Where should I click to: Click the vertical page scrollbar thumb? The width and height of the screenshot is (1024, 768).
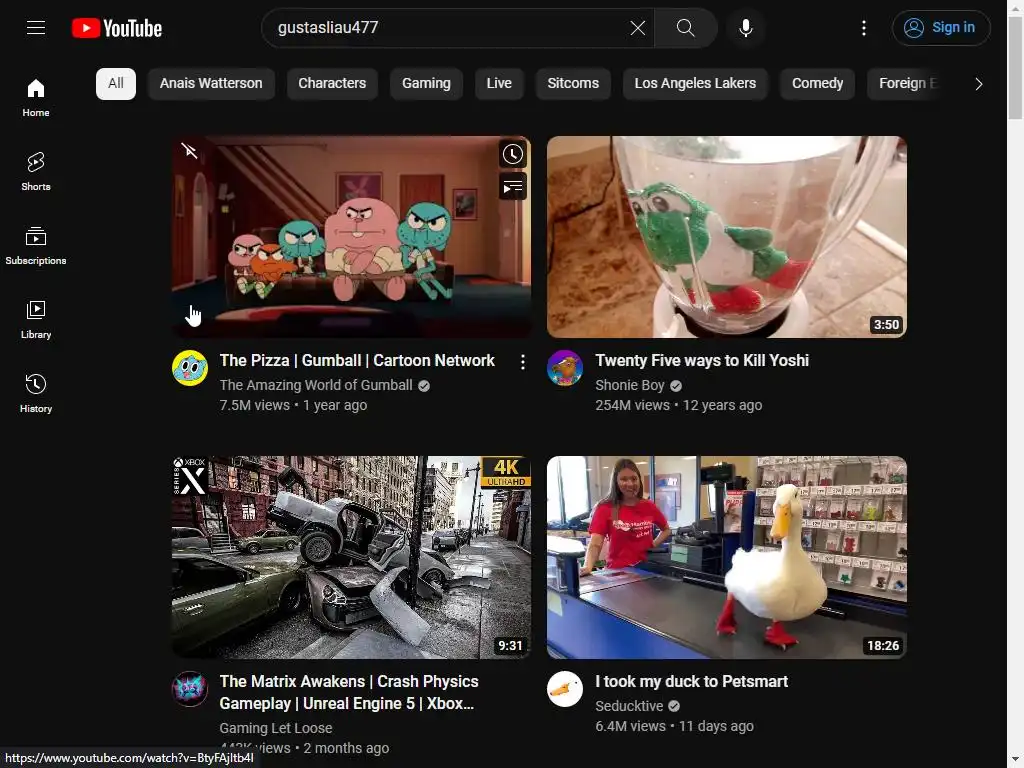coord(1015,68)
